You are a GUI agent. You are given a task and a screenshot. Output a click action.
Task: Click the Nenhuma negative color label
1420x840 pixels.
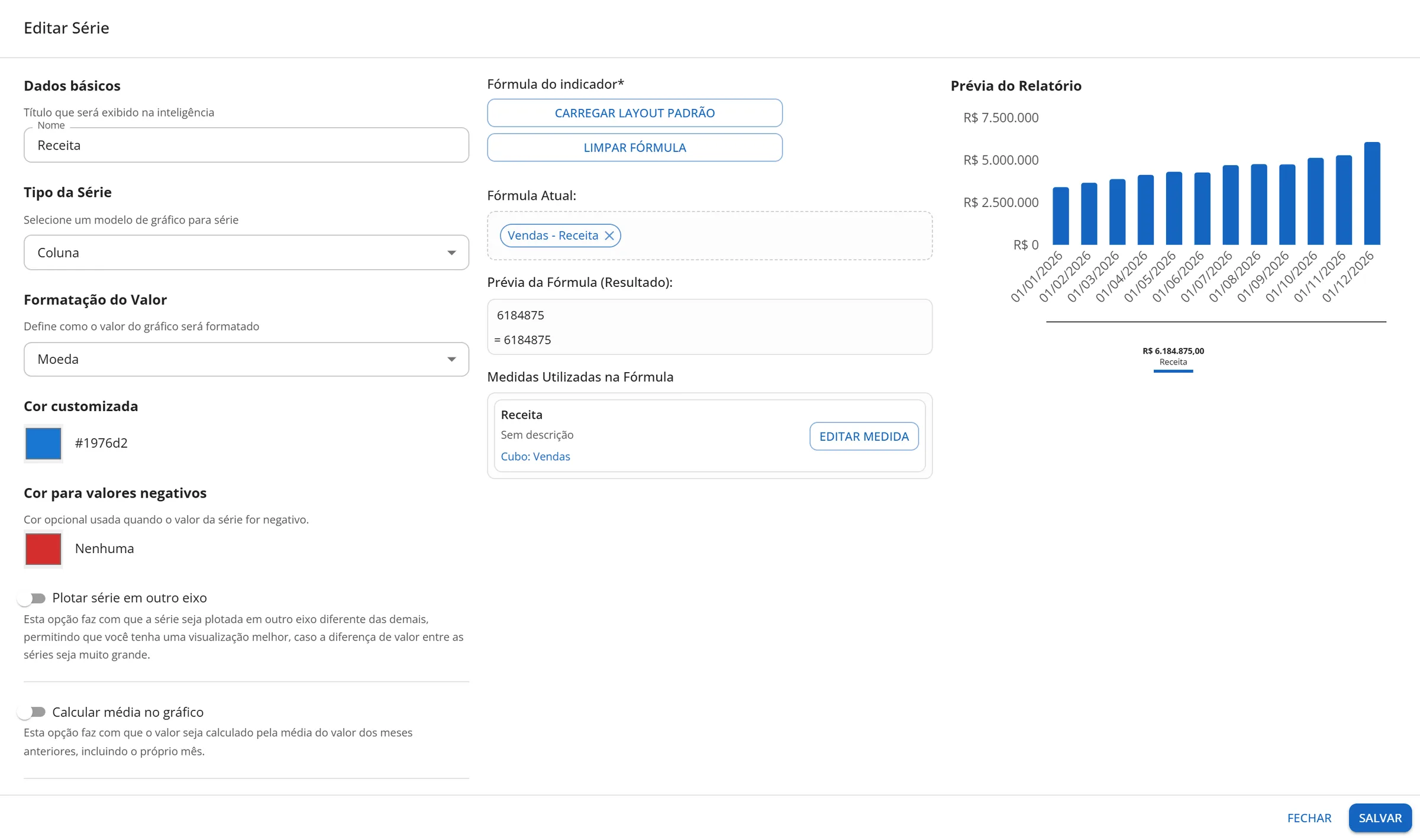coord(104,548)
